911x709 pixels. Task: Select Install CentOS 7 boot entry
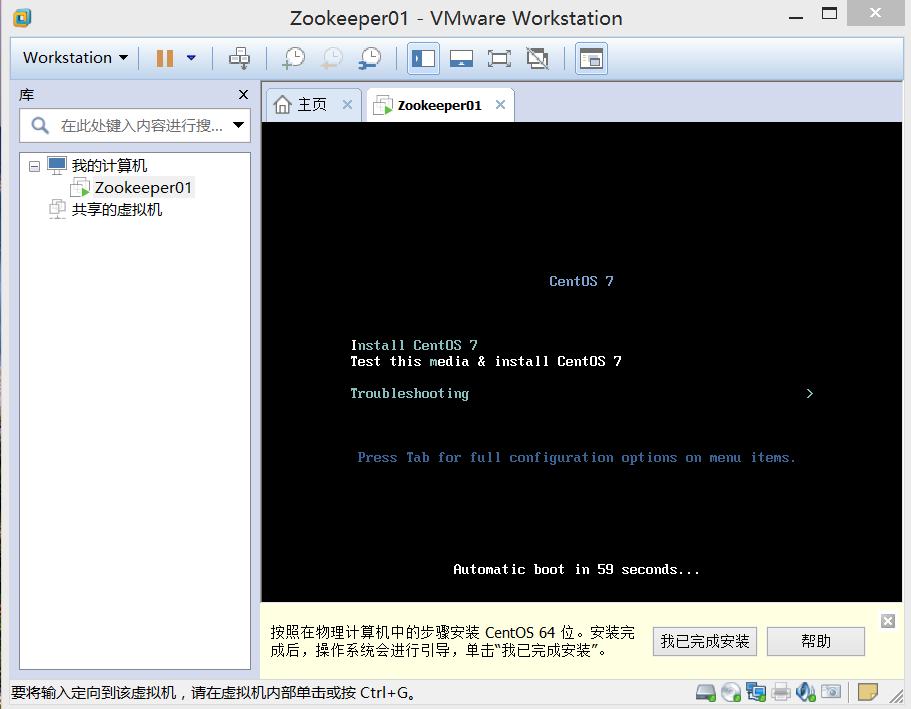pyautogui.click(x=414, y=345)
